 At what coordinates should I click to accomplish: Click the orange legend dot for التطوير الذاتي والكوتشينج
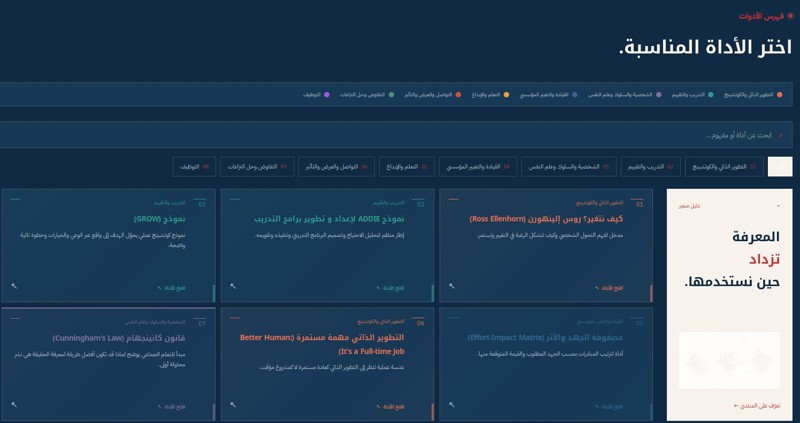click(779, 95)
